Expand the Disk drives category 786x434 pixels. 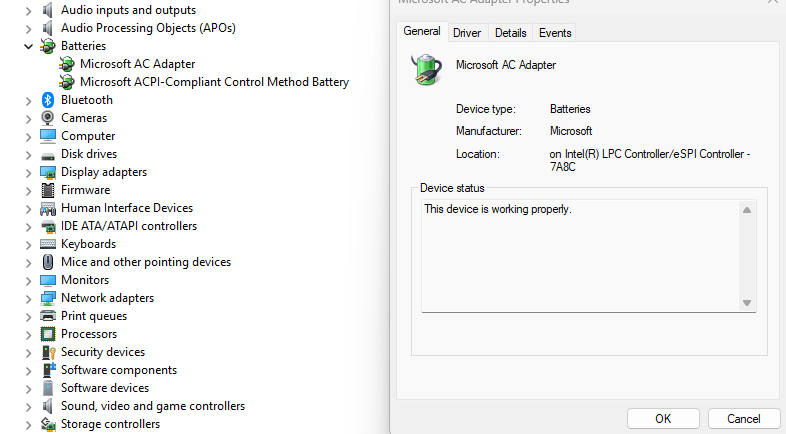click(29, 155)
